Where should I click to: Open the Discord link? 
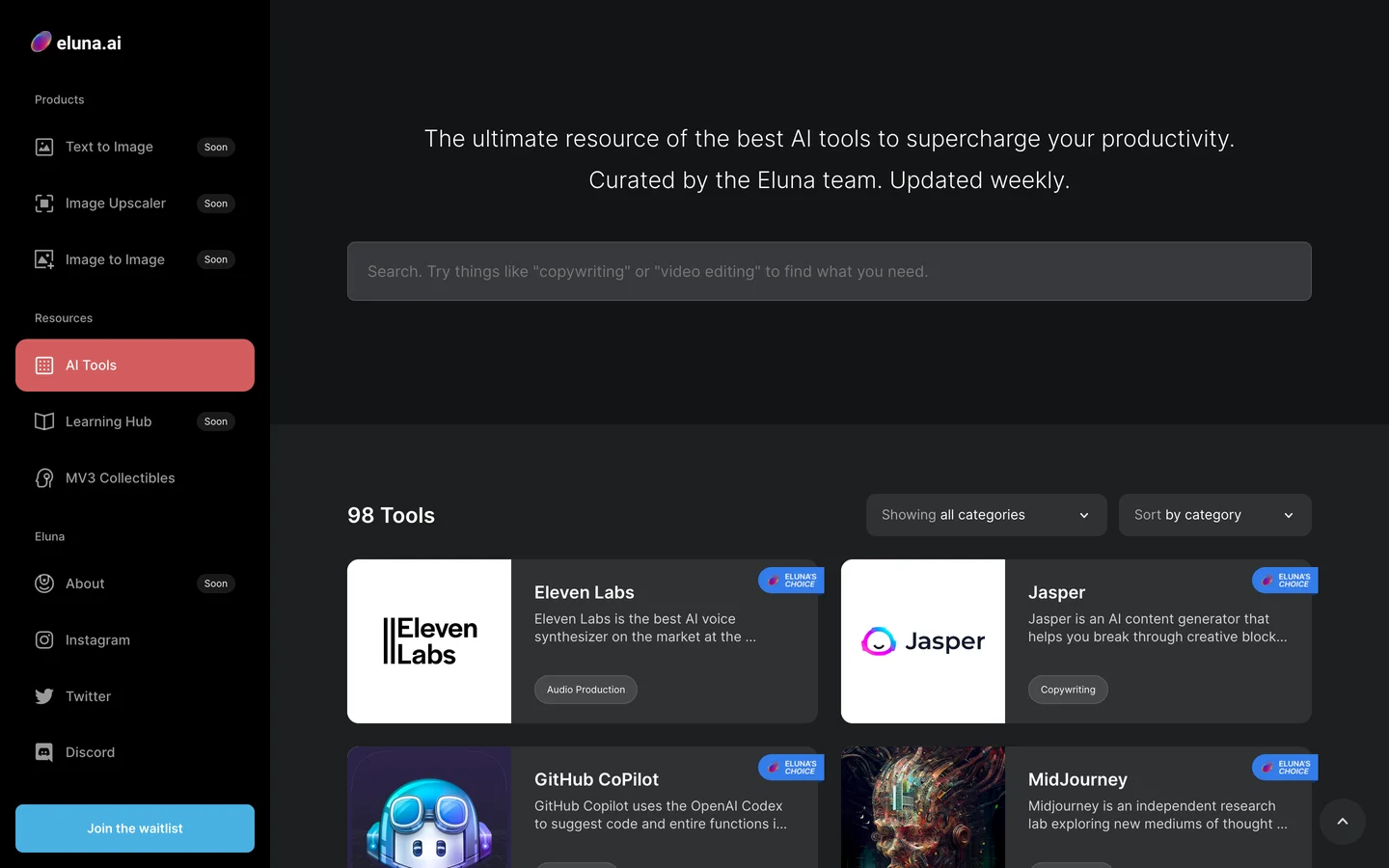click(x=135, y=752)
